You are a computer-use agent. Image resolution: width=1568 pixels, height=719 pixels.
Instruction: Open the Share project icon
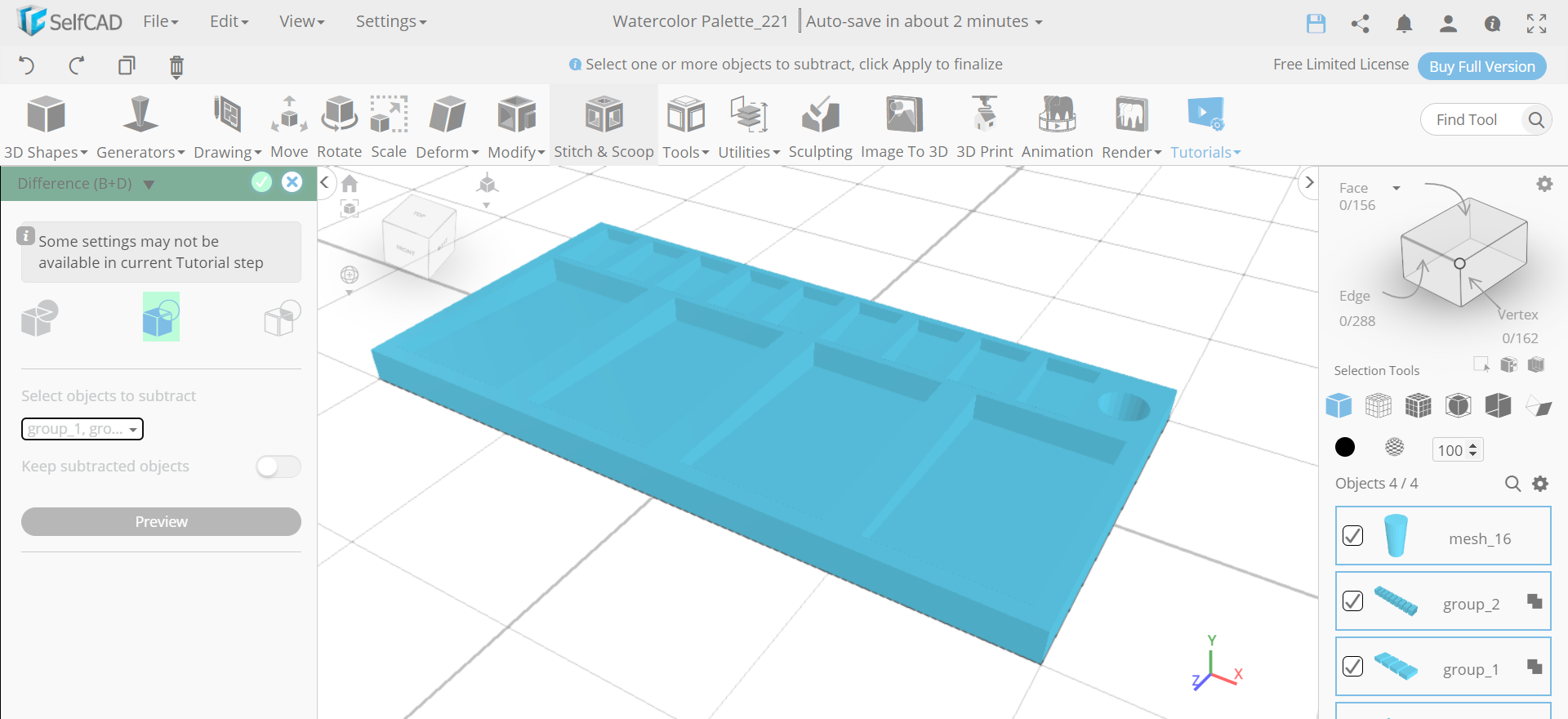point(1360,23)
